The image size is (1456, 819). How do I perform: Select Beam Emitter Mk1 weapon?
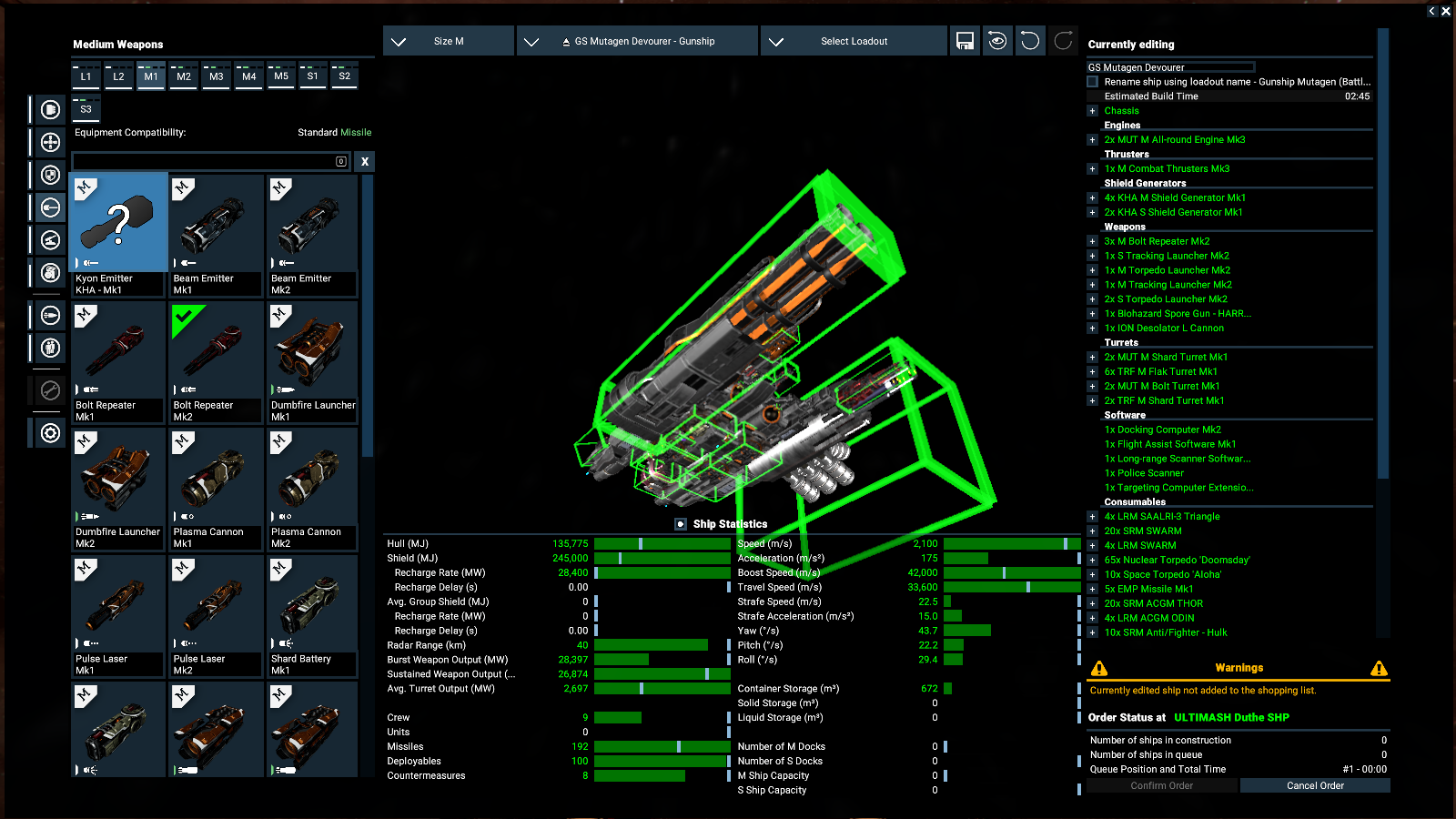[x=217, y=235]
